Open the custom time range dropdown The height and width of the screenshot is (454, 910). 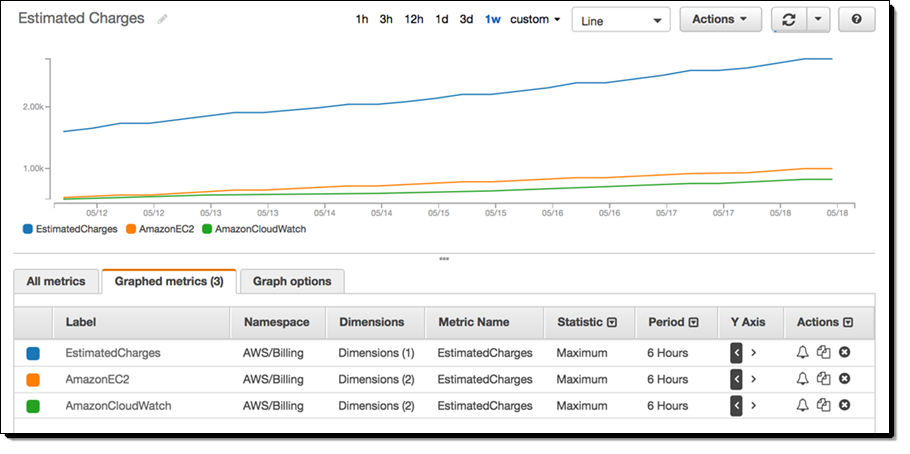[535, 20]
